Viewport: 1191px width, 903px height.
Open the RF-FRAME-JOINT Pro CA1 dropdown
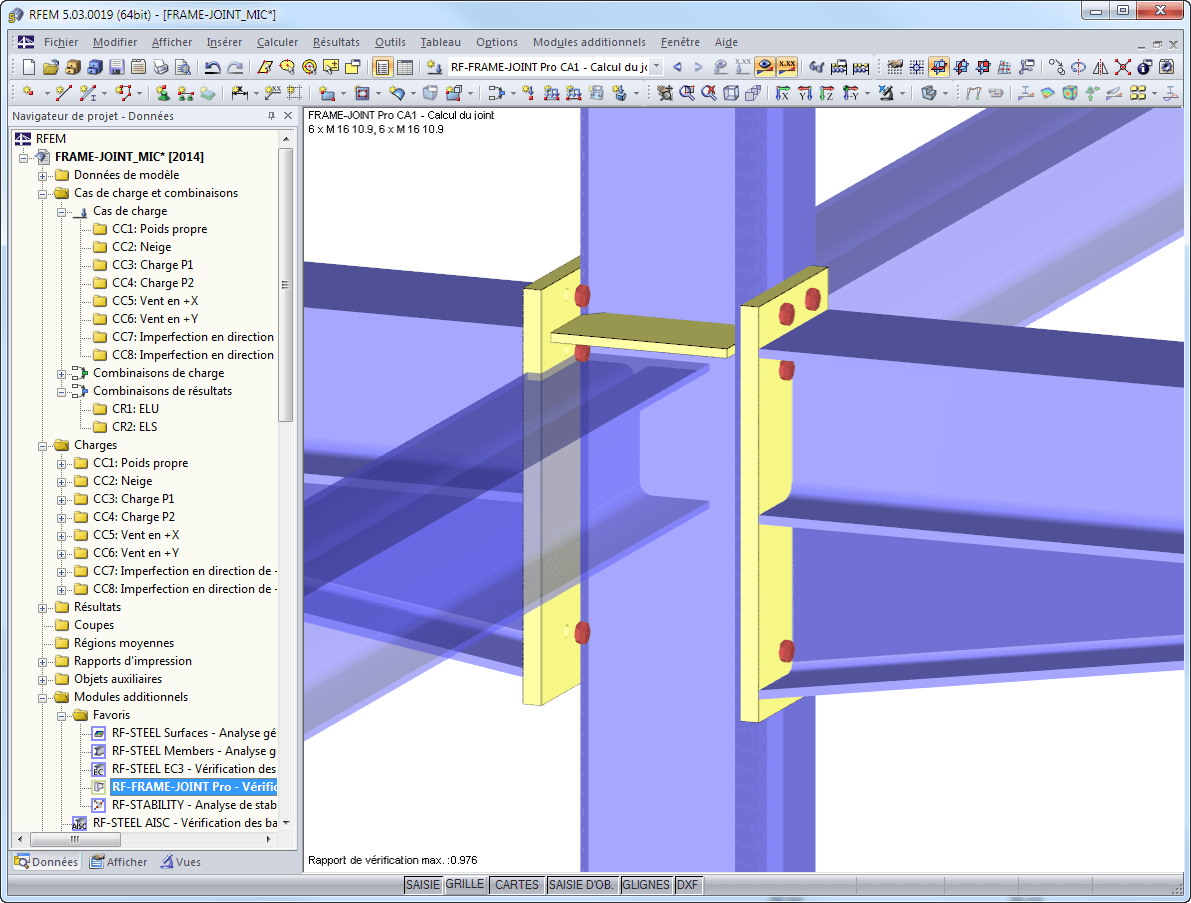657,67
